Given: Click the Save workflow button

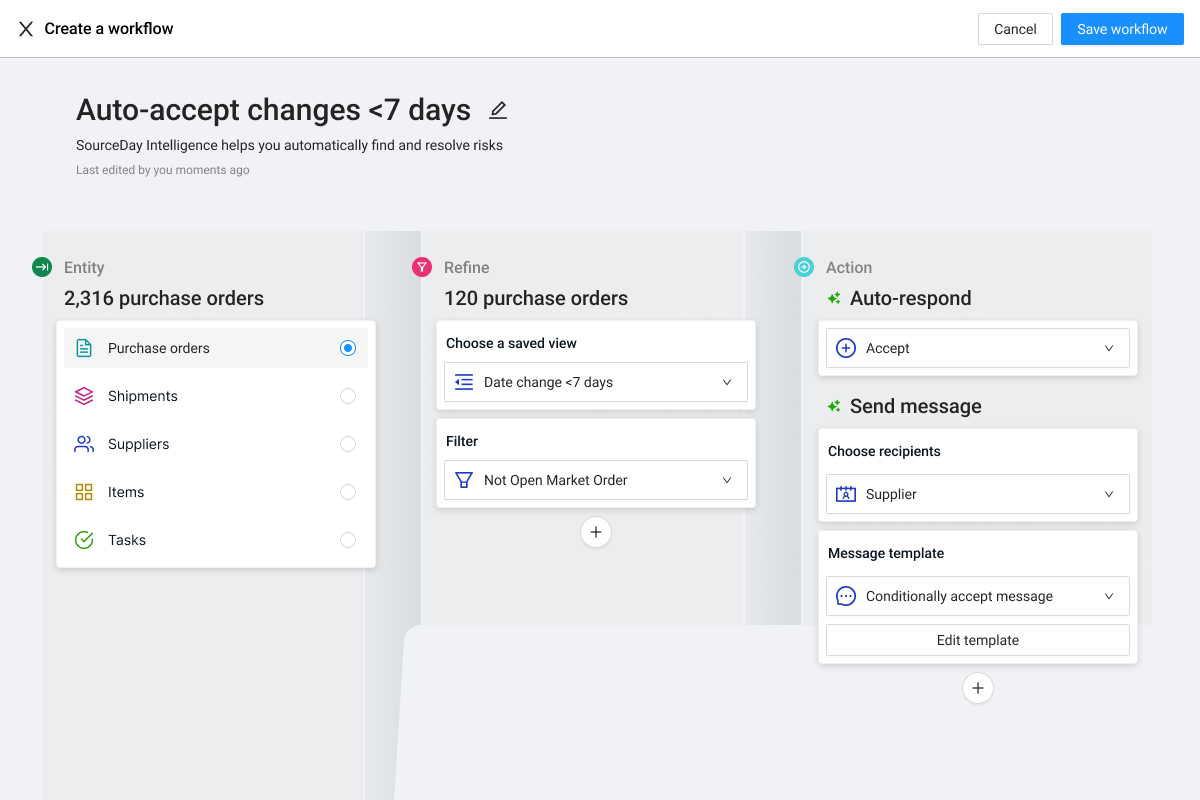Looking at the screenshot, I should (1122, 29).
